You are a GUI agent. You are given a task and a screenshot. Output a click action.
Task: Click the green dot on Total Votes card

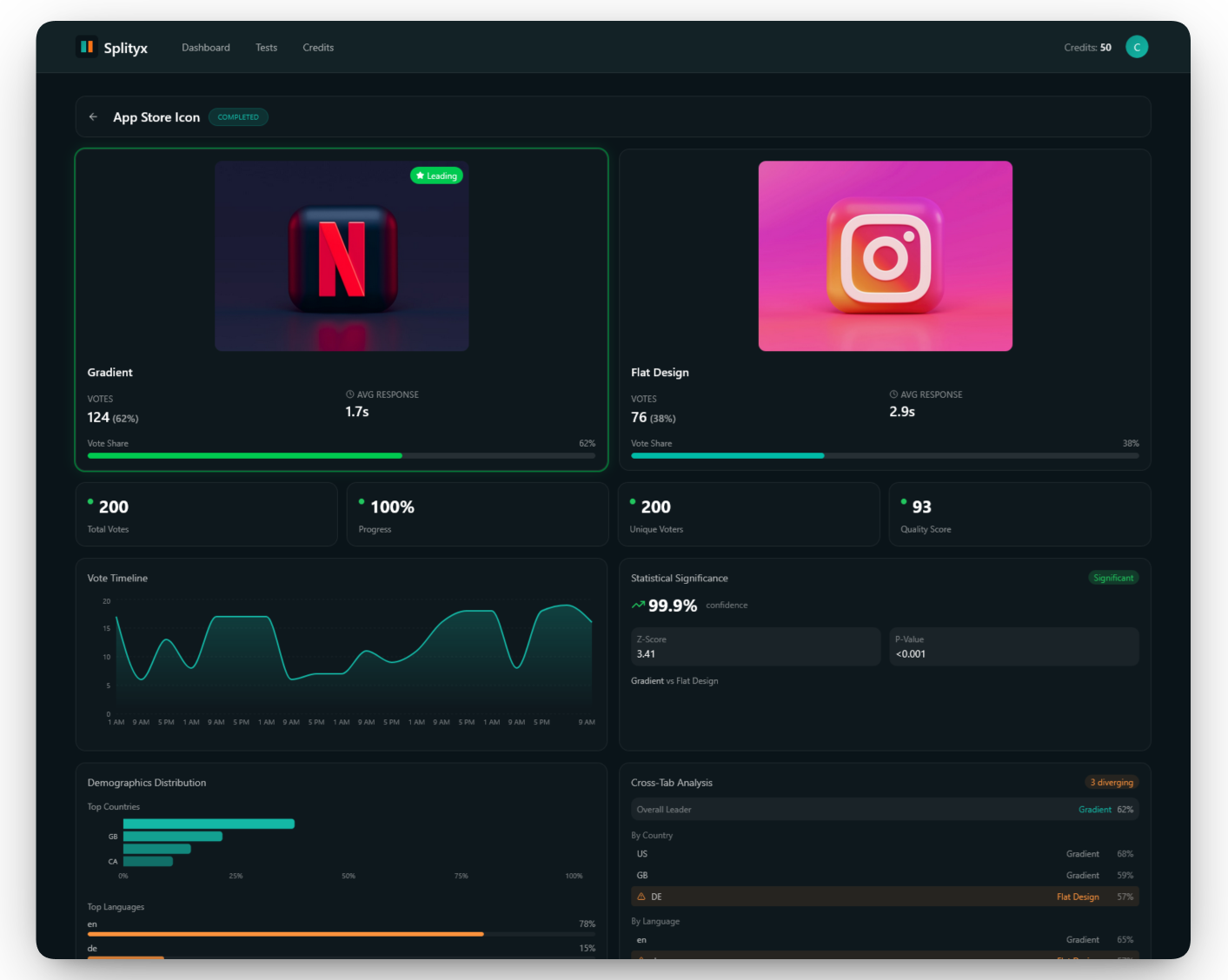point(90,500)
